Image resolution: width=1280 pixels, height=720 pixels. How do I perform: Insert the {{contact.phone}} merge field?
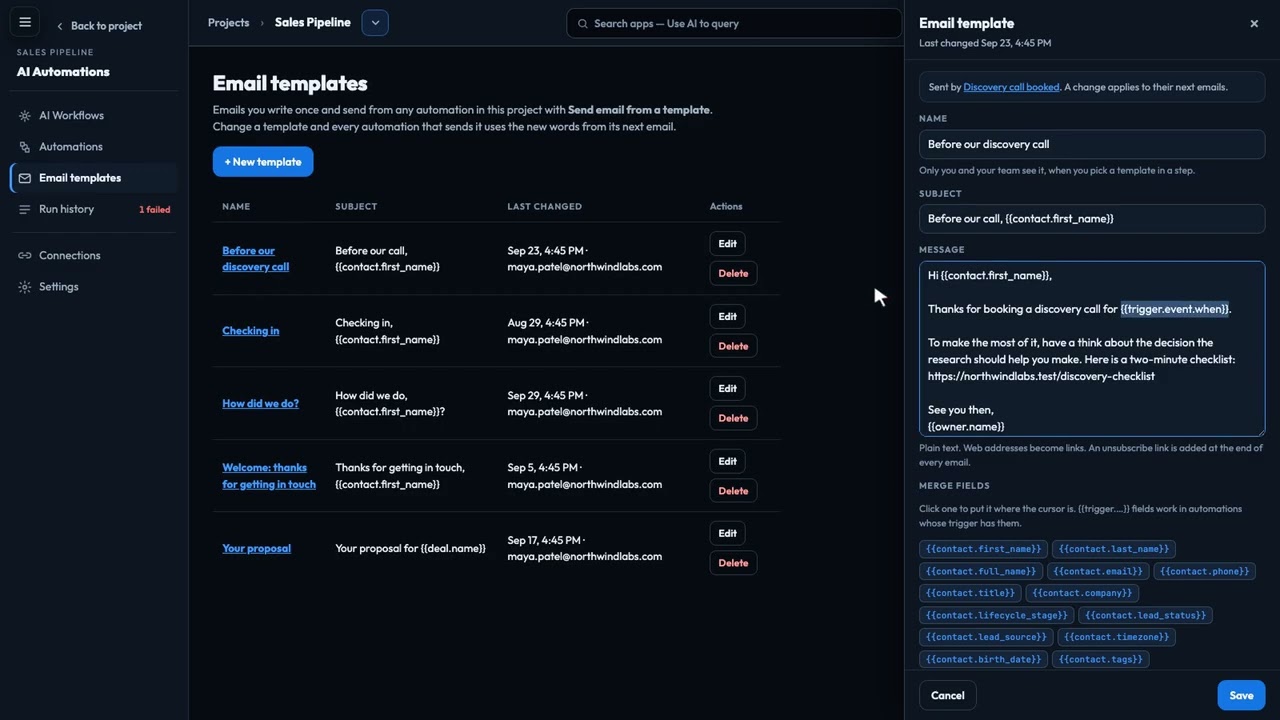coord(1204,571)
